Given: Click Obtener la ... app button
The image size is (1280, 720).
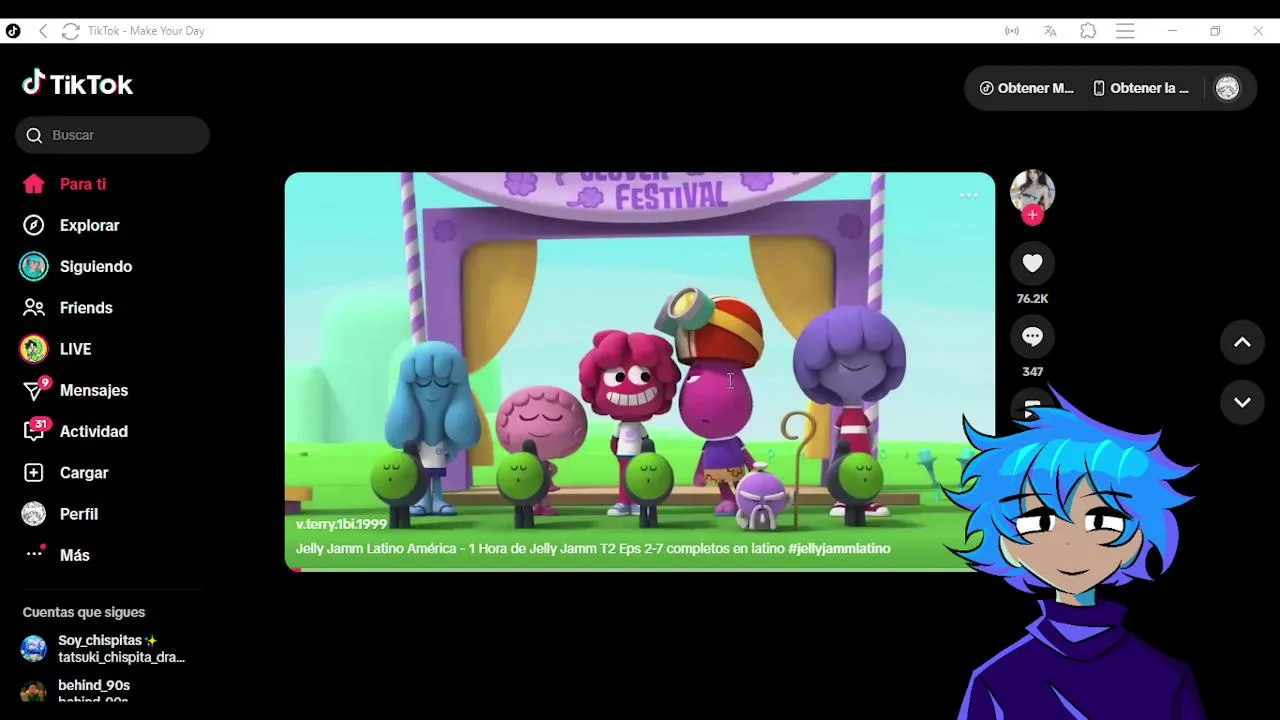Looking at the screenshot, I should (x=1141, y=88).
